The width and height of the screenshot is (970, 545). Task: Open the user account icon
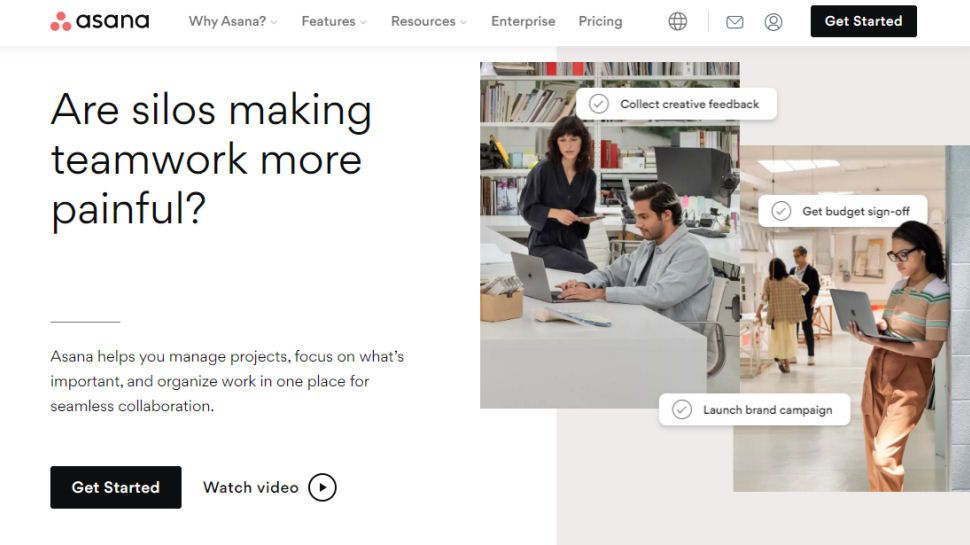tap(773, 21)
